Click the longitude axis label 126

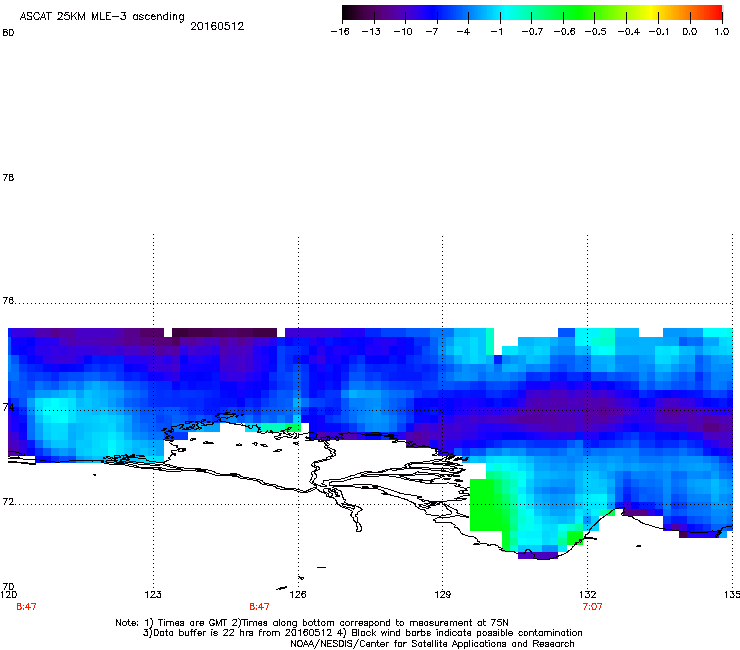298,594
